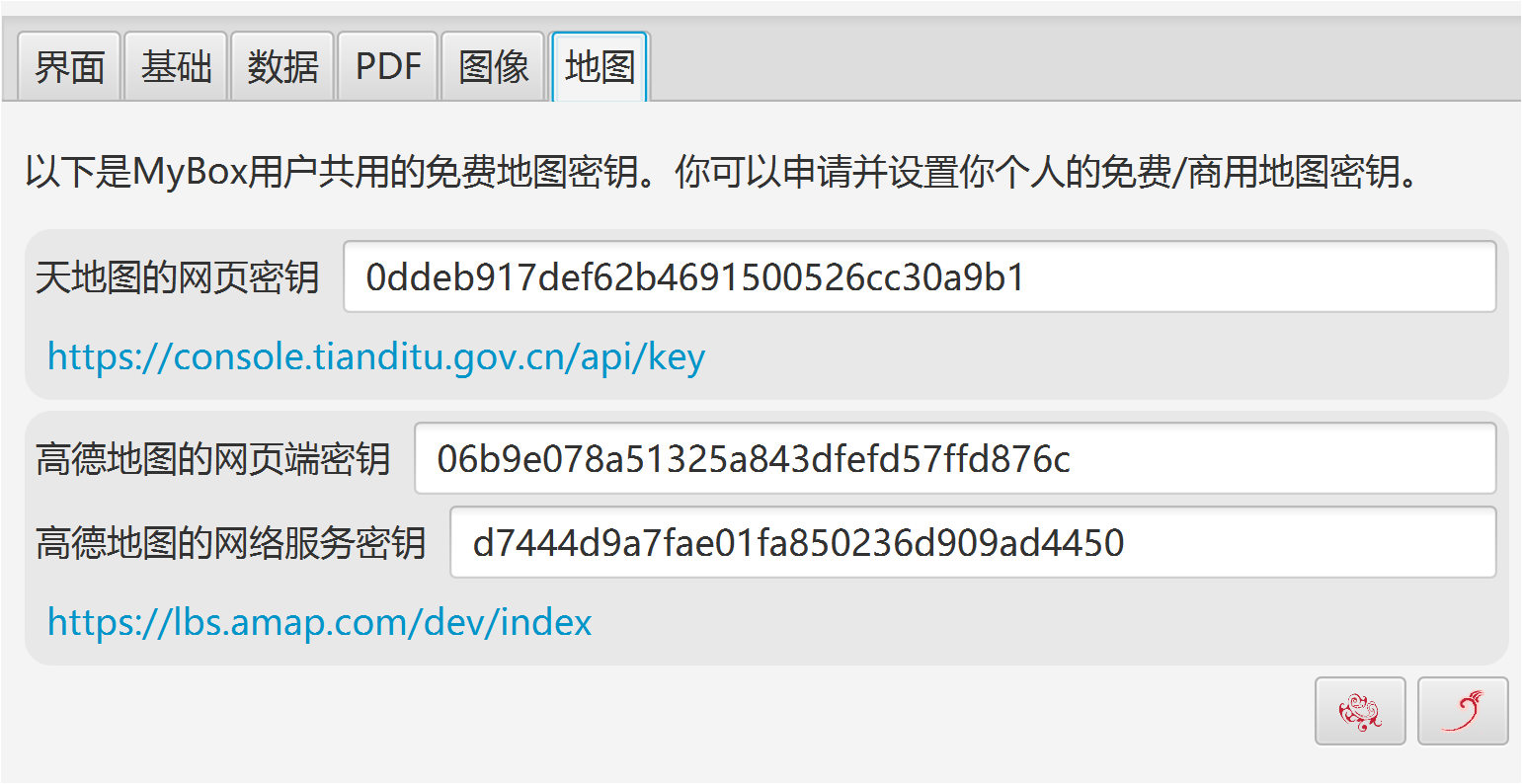Select the 数据 tab
The image size is (1522, 784).
[282, 67]
